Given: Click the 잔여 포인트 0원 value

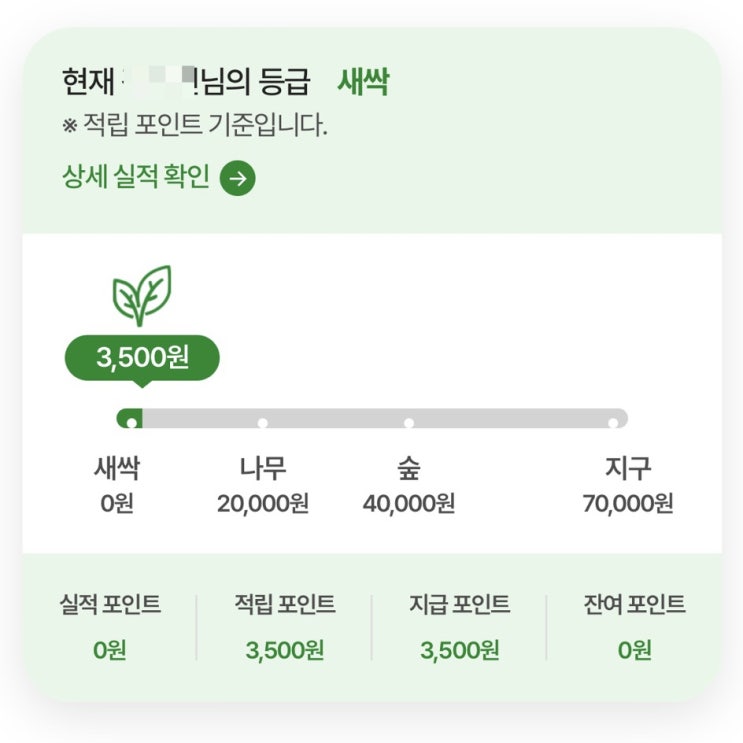Looking at the screenshot, I should coord(635,650).
